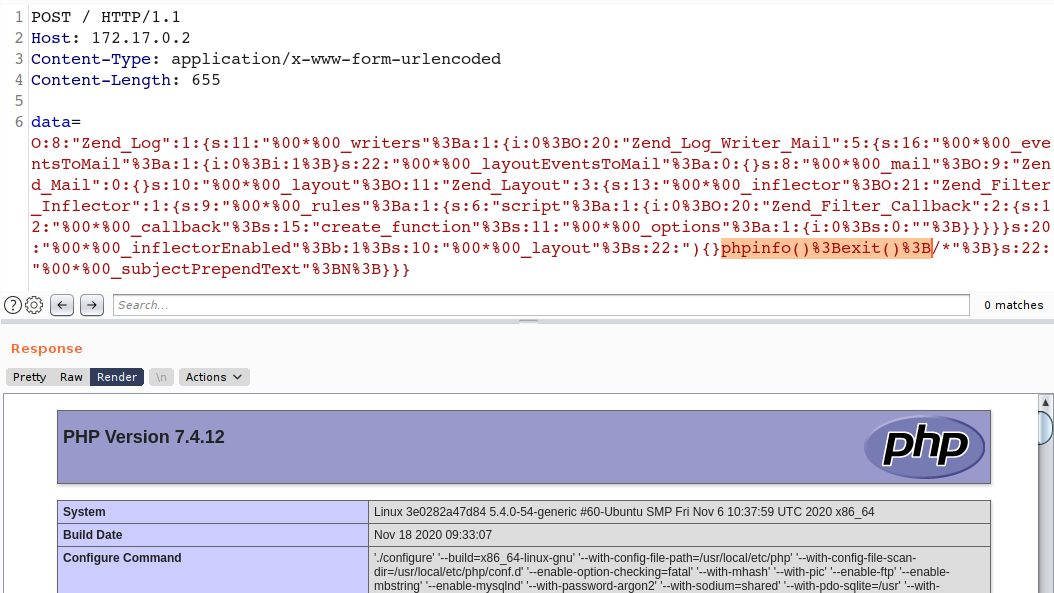
Task: Click the PHP Version 7.4.12 heading
Action: (144, 437)
